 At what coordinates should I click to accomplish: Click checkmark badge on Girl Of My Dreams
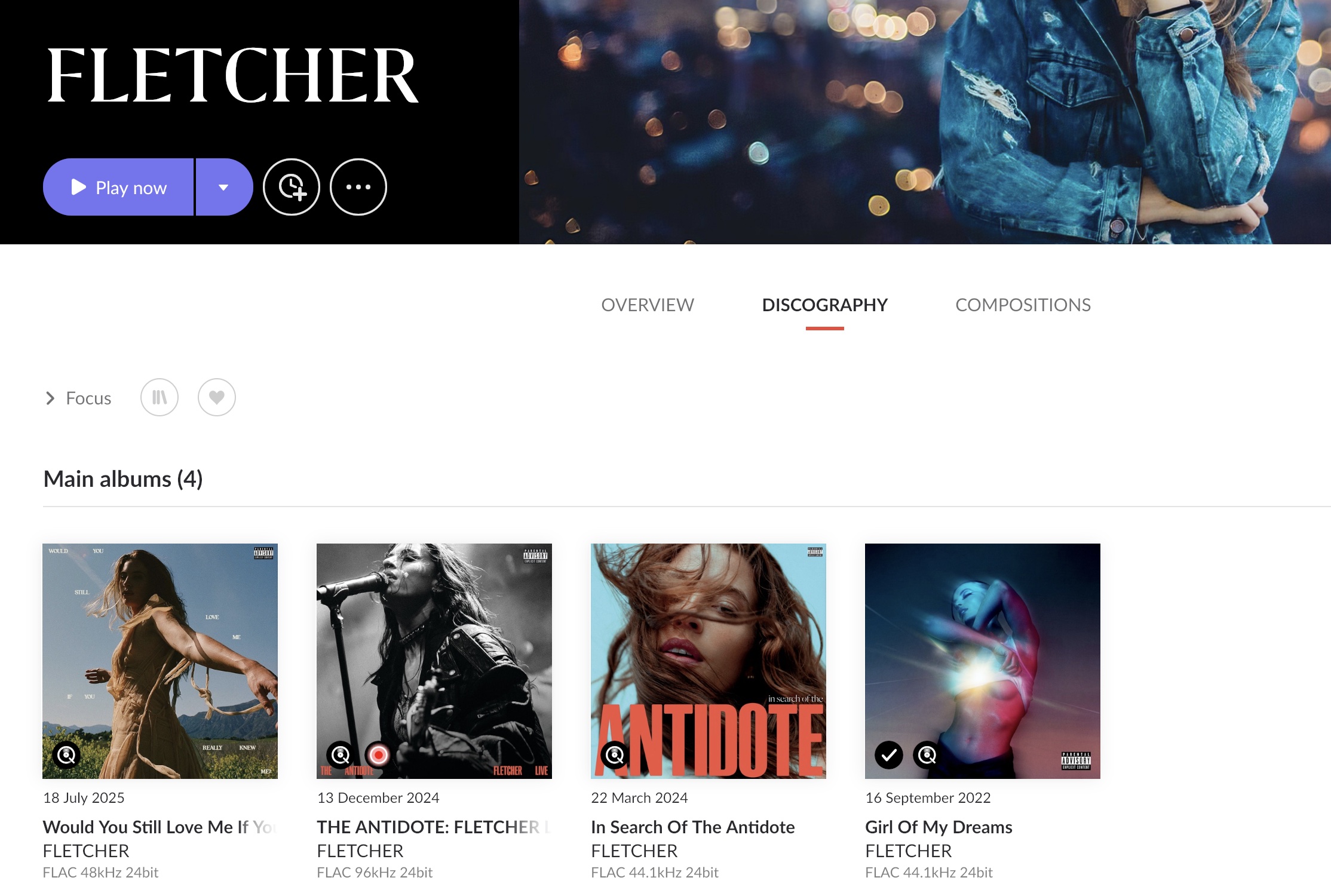pyautogui.click(x=889, y=756)
